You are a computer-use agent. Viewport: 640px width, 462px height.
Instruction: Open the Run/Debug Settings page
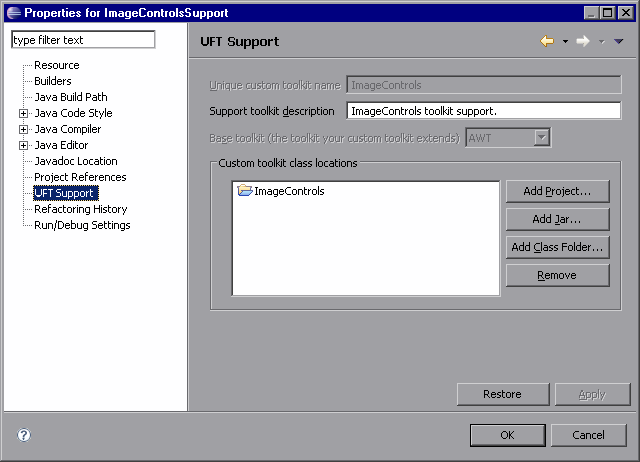pyautogui.click(x=82, y=225)
